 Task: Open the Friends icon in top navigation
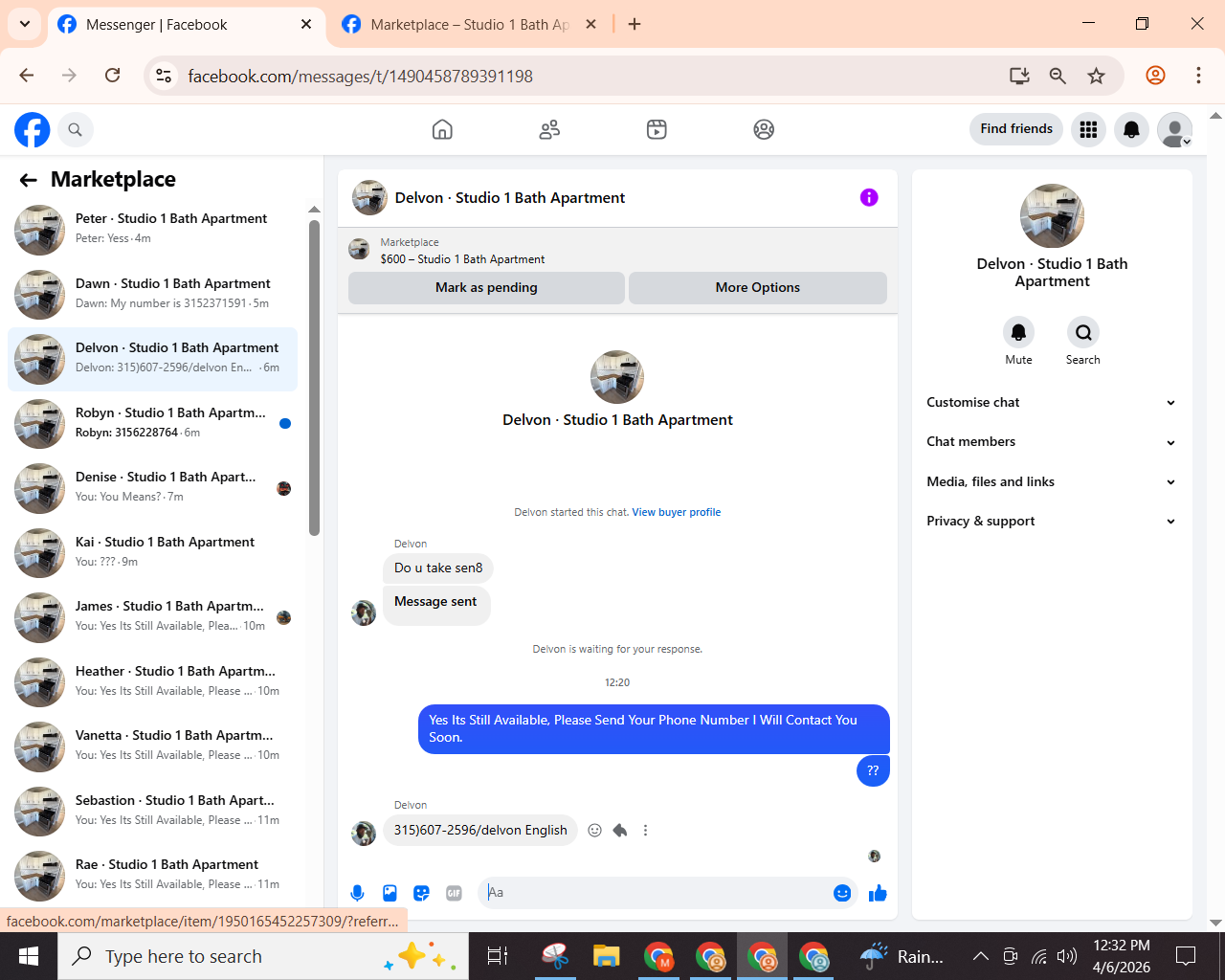click(x=549, y=129)
